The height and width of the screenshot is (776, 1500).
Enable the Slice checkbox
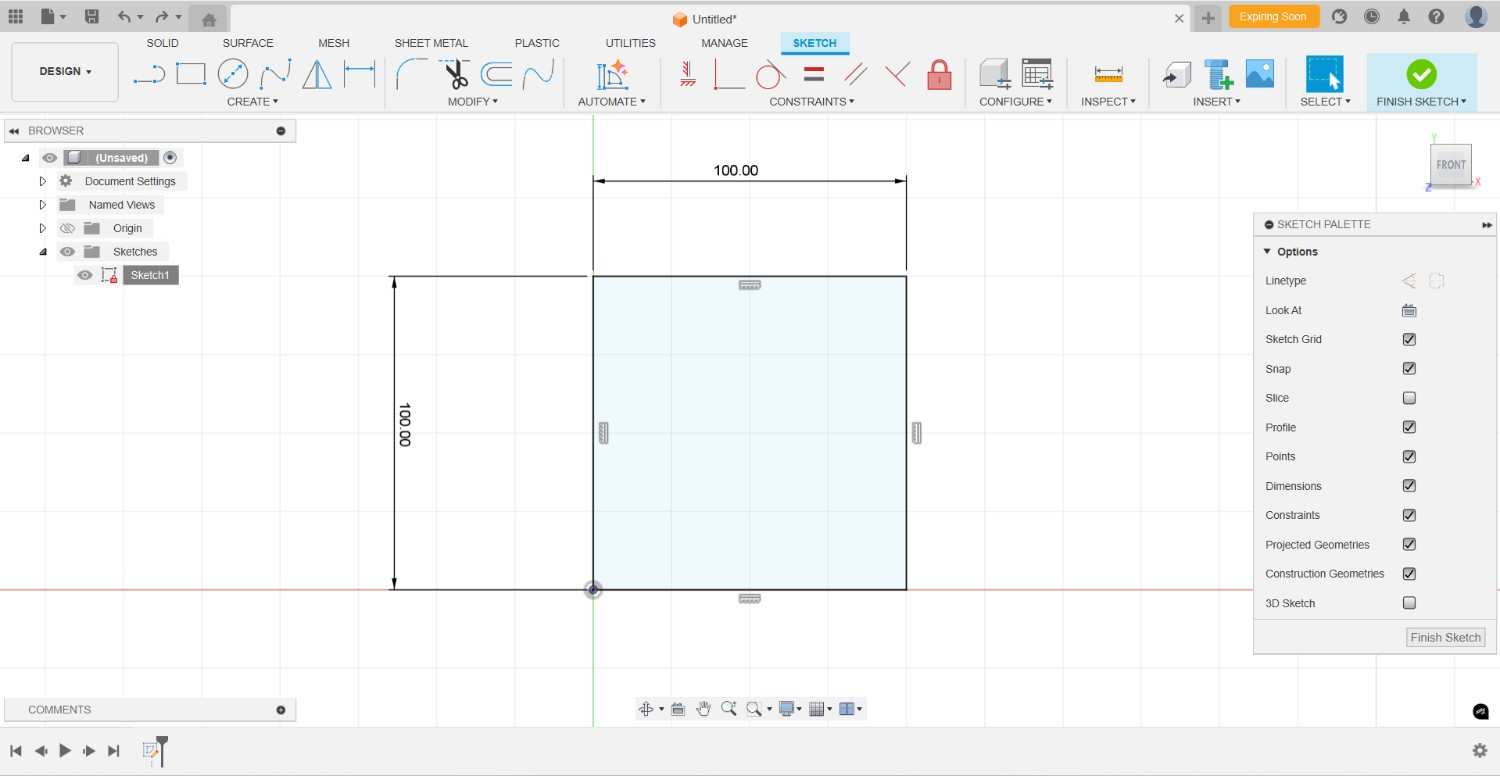pyautogui.click(x=1409, y=398)
